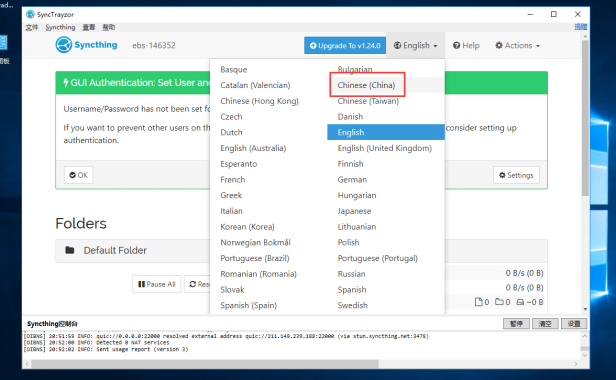Select Portuguese (Brazil) language
This screenshot has width=616, height=380.
click(255, 258)
